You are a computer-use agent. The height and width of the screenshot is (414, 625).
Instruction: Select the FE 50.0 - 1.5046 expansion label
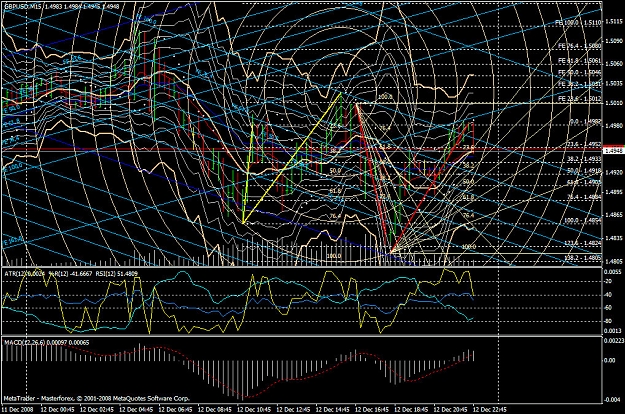[x=580, y=72]
